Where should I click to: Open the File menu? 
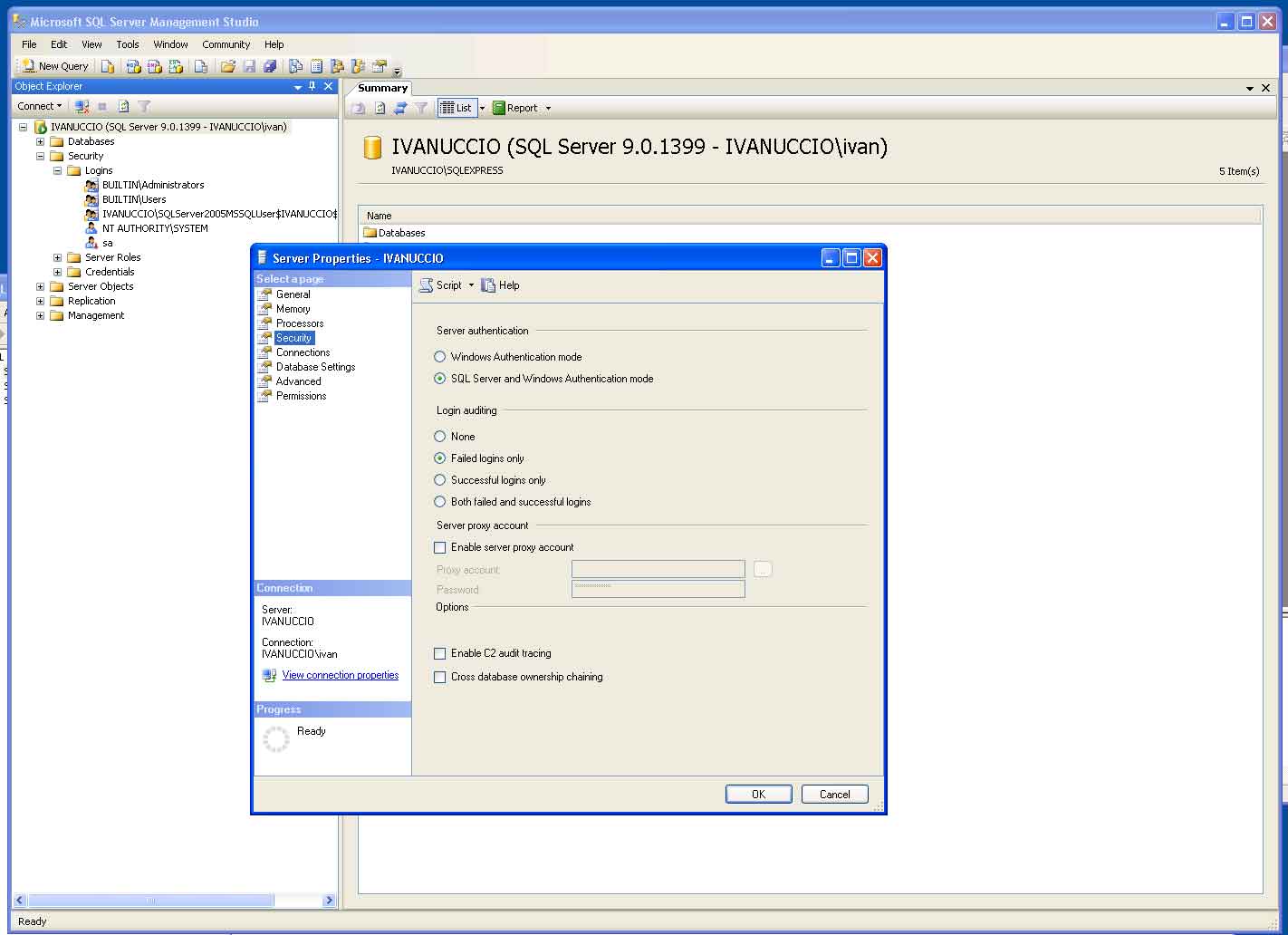[29, 44]
